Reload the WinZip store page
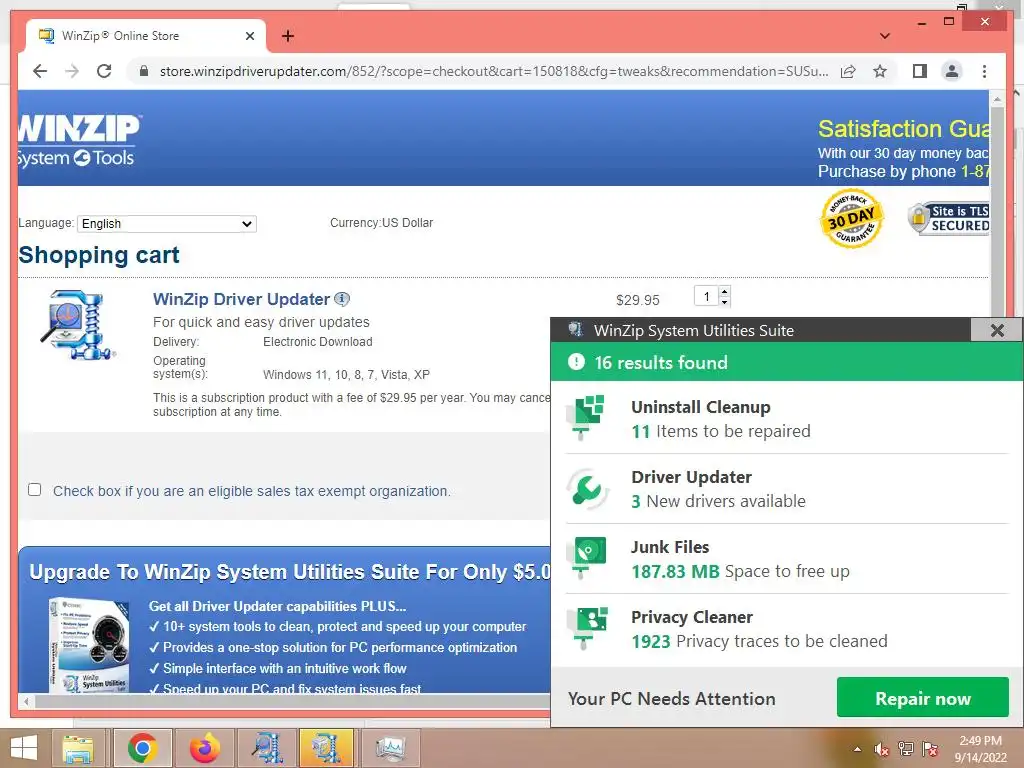Viewport: 1024px width, 768px height. pyautogui.click(x=104, y=71)
